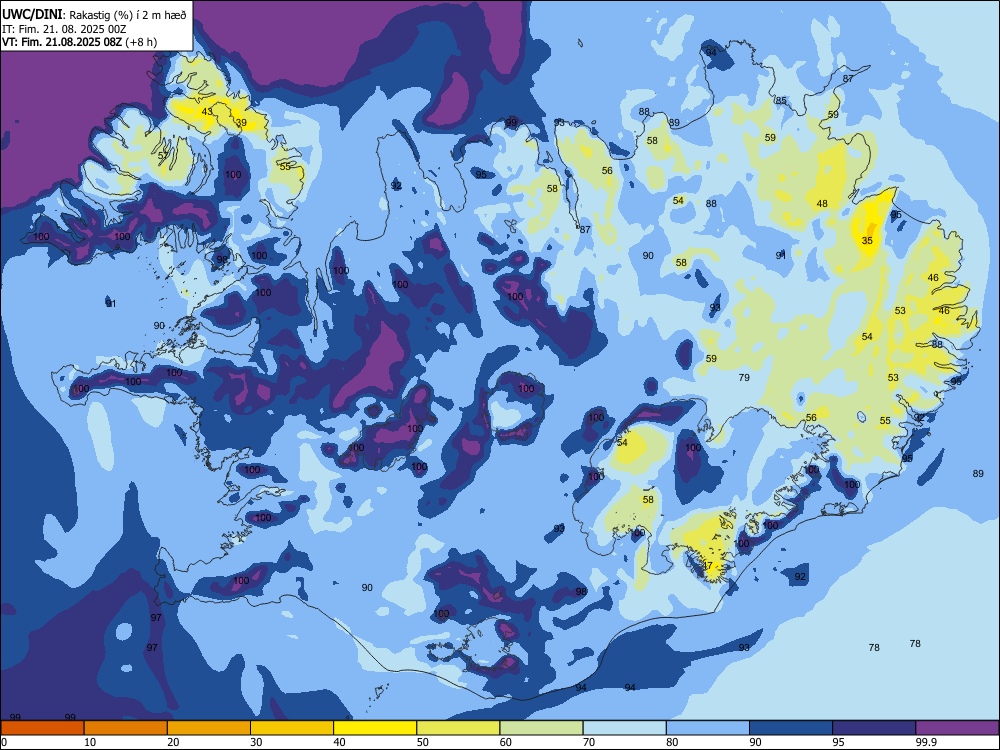Click the '50' legend scale label
This screenshot has width=1000, height=750.
click(423, 742)
